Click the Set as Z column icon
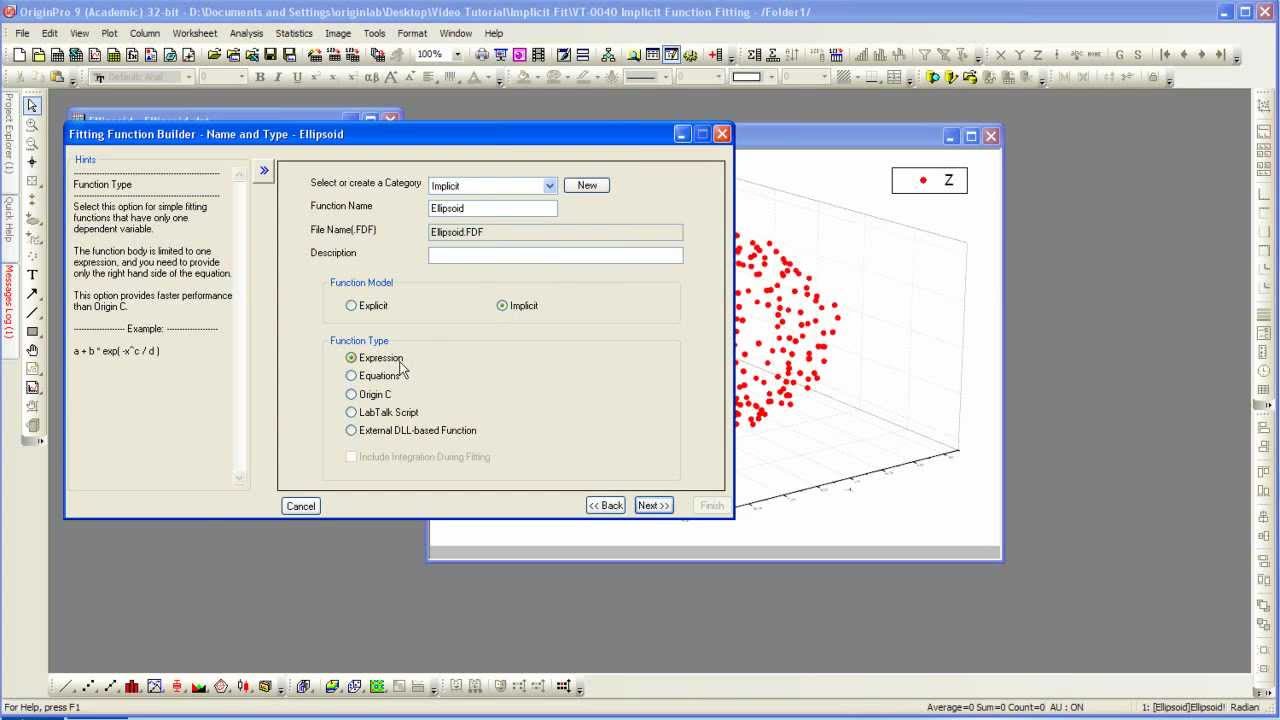Screen dimensions: 1280x720 coord(1038,55)
